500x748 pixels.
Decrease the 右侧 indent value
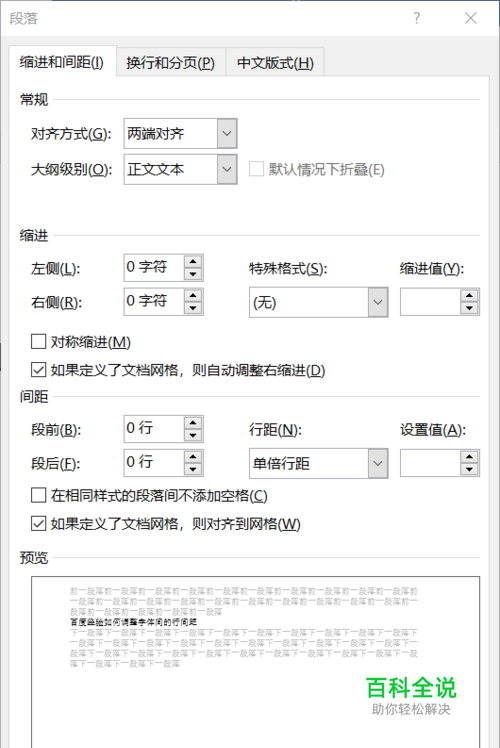coord(193,308)
